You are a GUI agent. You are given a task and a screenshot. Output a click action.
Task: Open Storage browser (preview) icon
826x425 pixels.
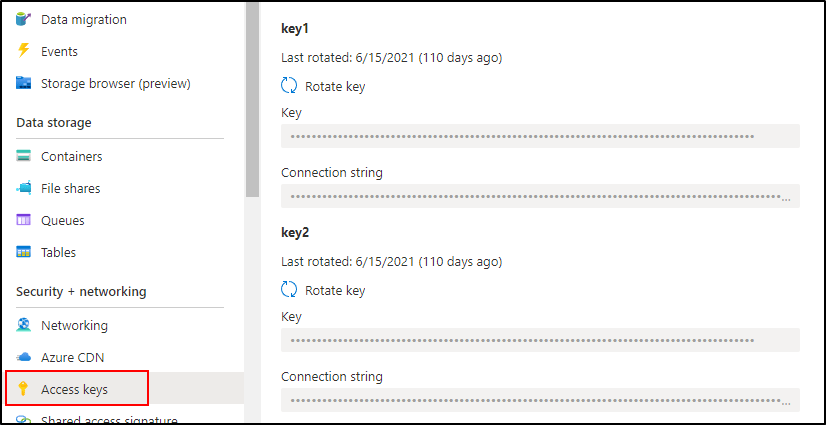24,83
